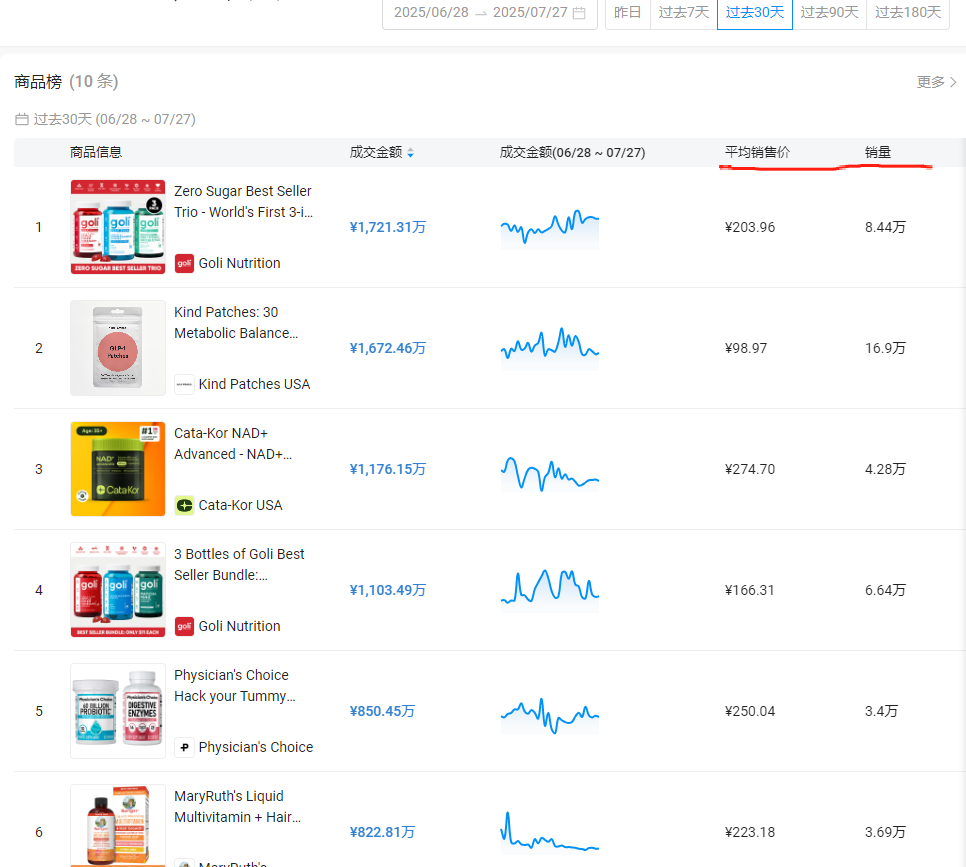Click the 平均销售价 column header

pyautogui.click(x=757, y=152)
